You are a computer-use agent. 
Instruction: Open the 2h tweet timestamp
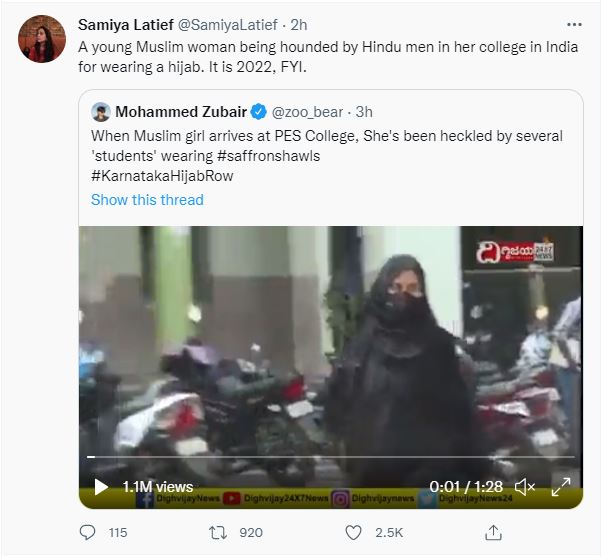pos(298,25)
